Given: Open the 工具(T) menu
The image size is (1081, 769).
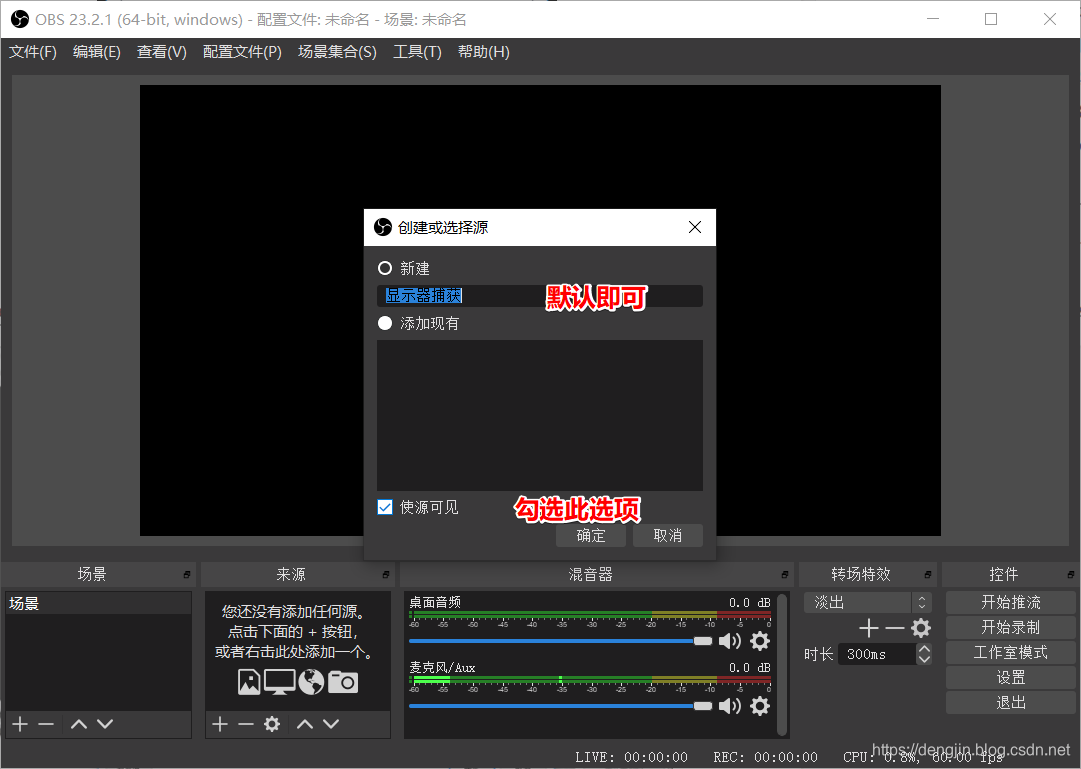Looking at the screenshot, I should point(417,52).
